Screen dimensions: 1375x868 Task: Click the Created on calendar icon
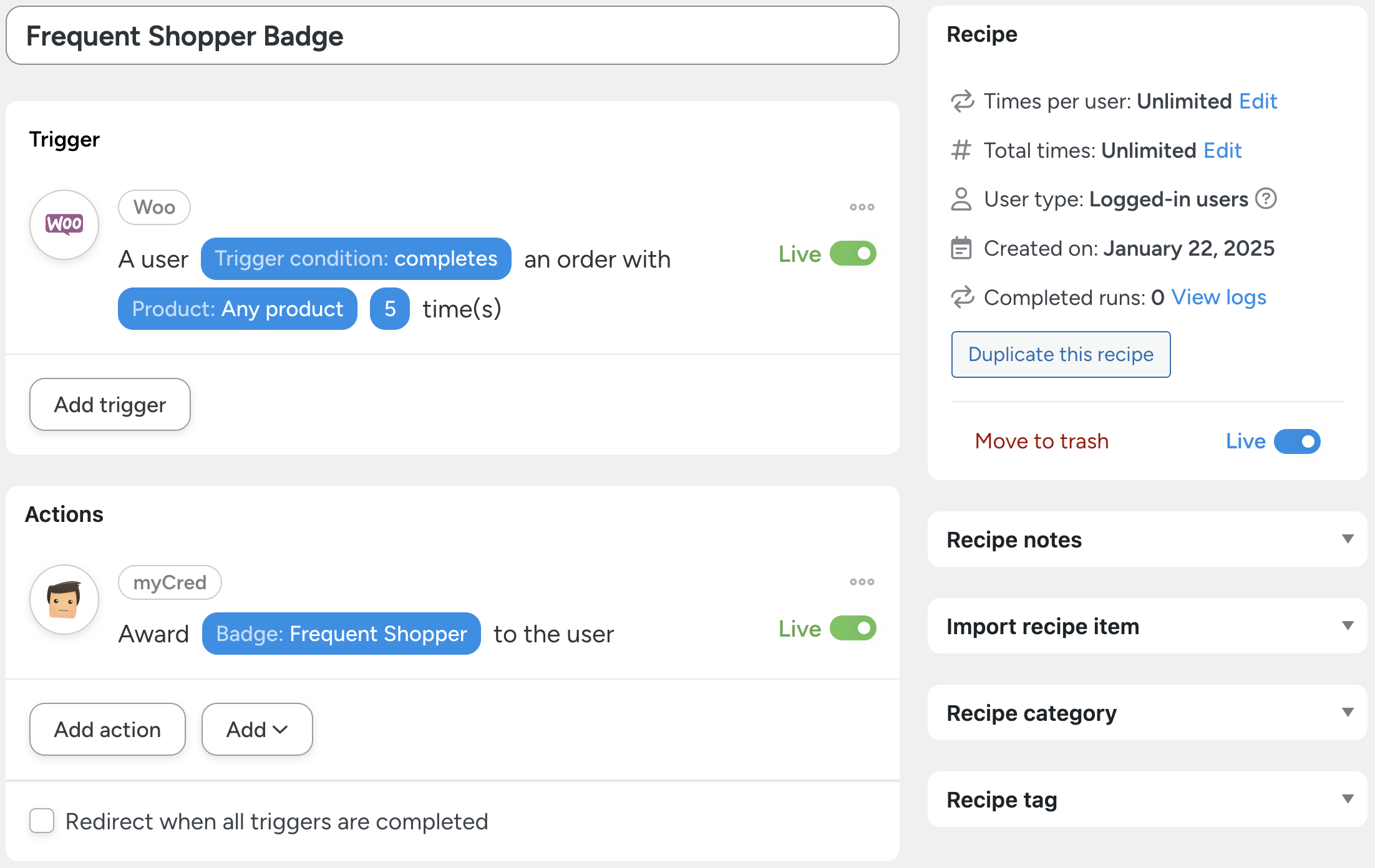coord(961,248)
